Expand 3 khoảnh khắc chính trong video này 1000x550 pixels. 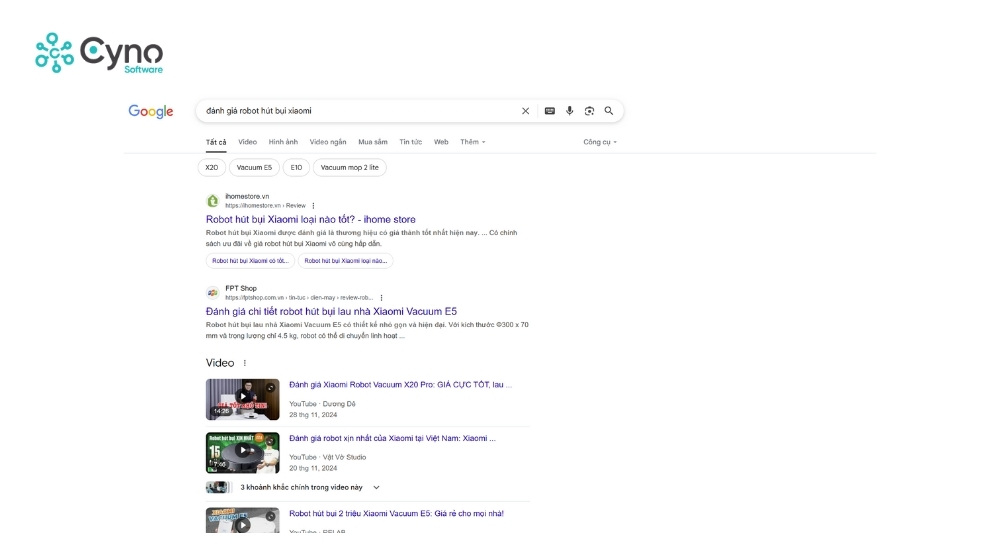click(293, 487)
